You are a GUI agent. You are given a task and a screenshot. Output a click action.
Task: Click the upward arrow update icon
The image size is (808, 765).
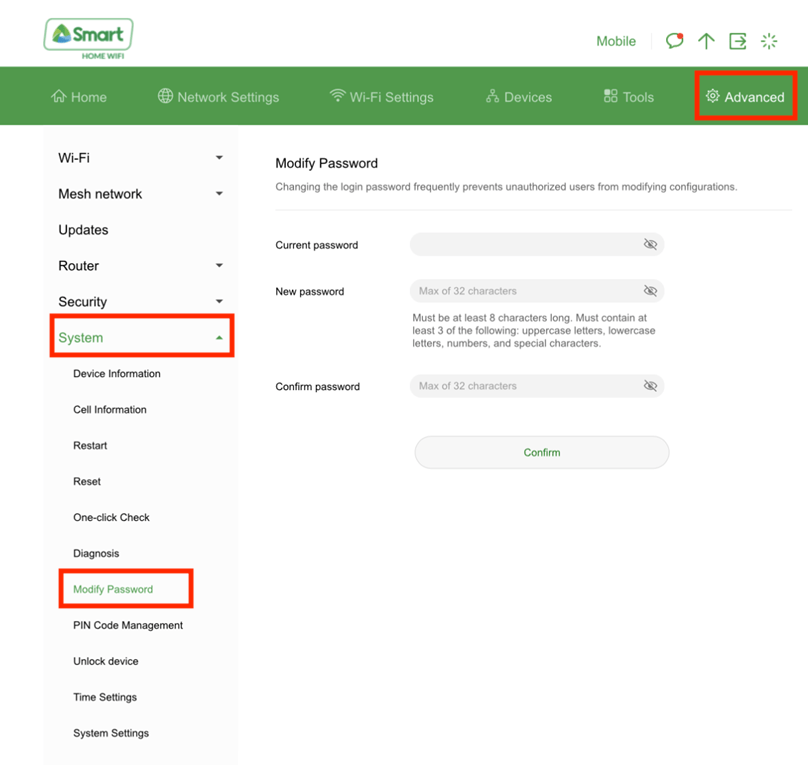[706, 41]
